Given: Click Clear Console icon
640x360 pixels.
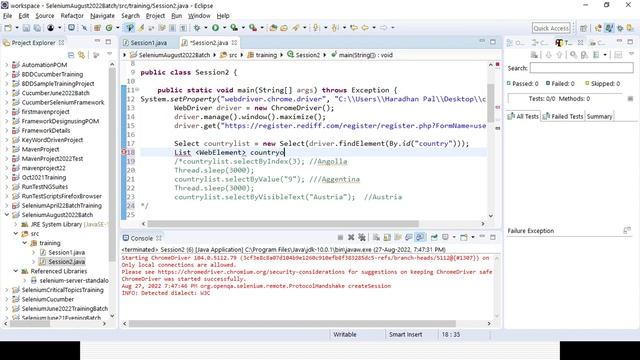Looking at the screenshot, I should 376,238.
